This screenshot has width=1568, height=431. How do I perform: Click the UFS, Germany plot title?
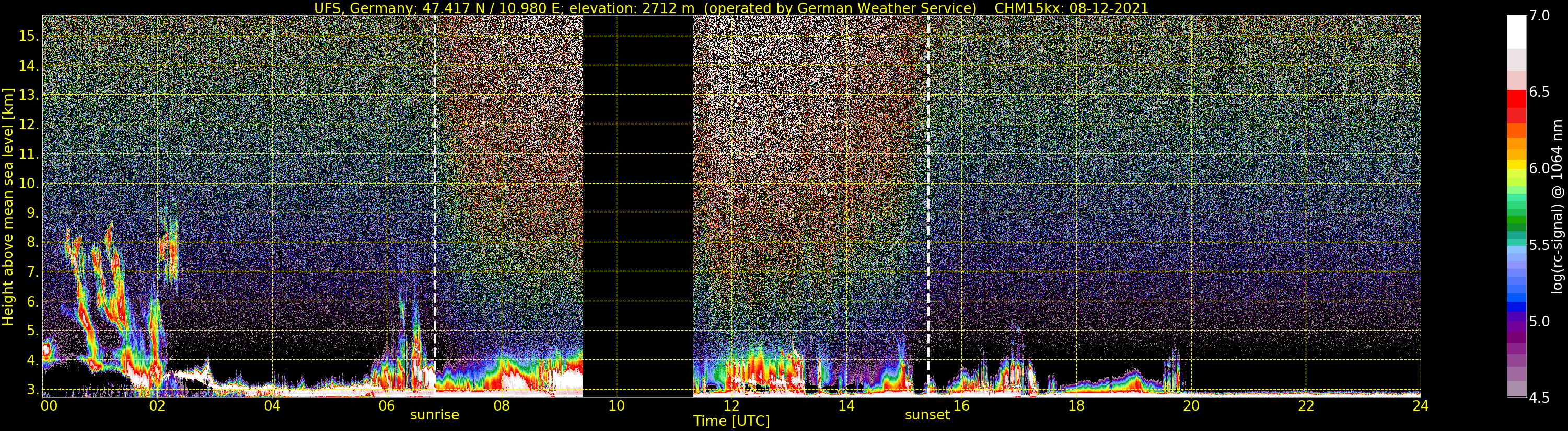[x=731, y=8]
